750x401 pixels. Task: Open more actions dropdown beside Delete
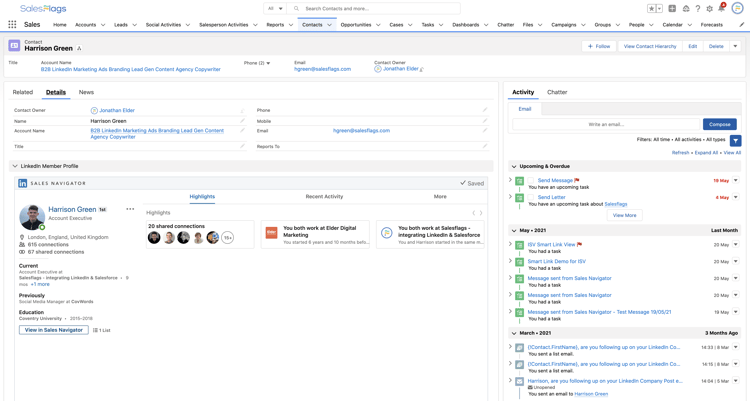pyautogui.click(x=735, y=46)
